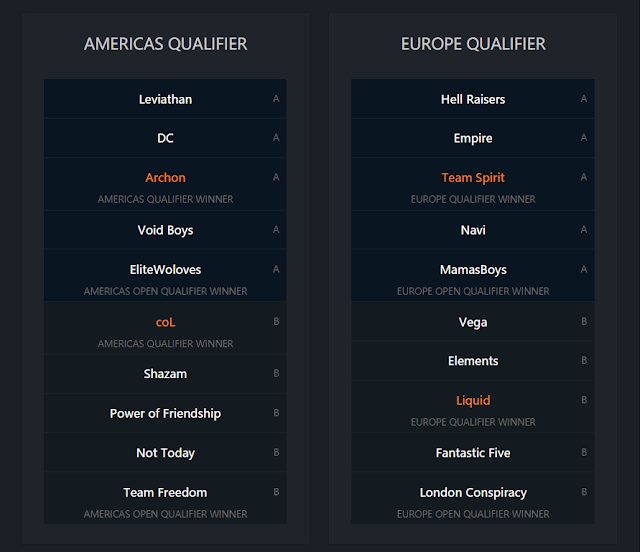This screenshot has width=640, height=552.
Task: Click the Not Today team row
Action: (165, 453)
